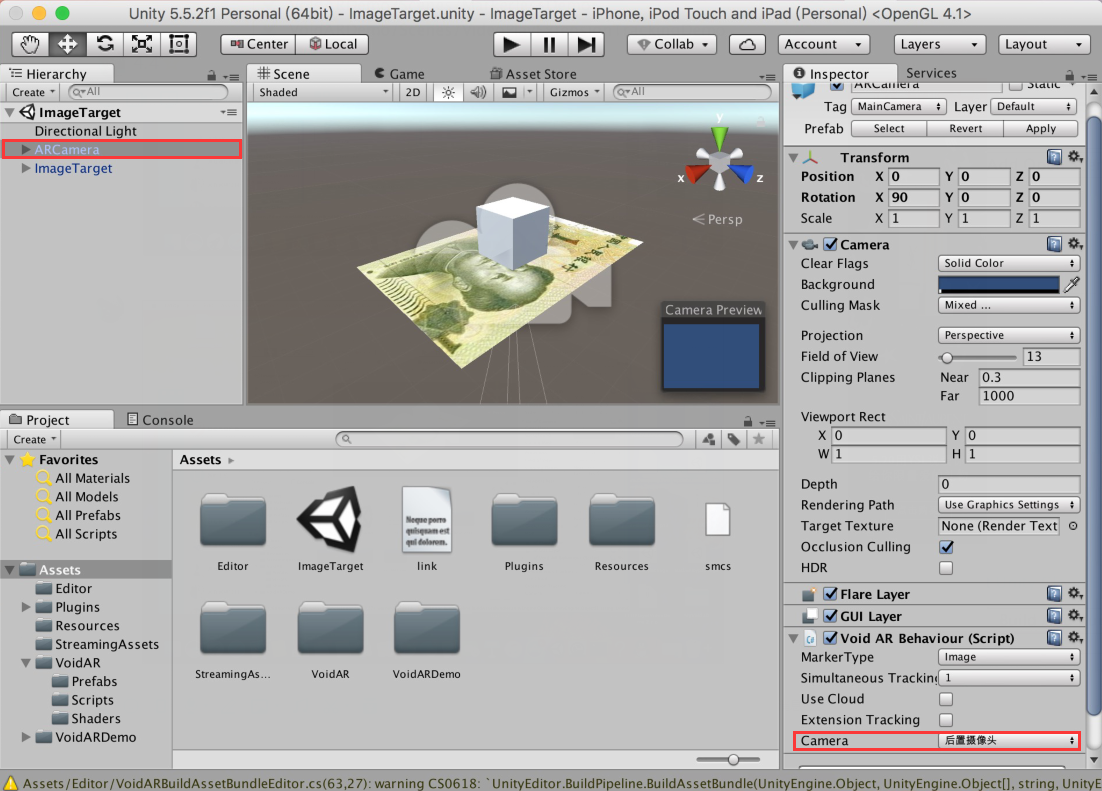Click the Play button
This screenshot has width=1102, height=791.
click(512, 44)
